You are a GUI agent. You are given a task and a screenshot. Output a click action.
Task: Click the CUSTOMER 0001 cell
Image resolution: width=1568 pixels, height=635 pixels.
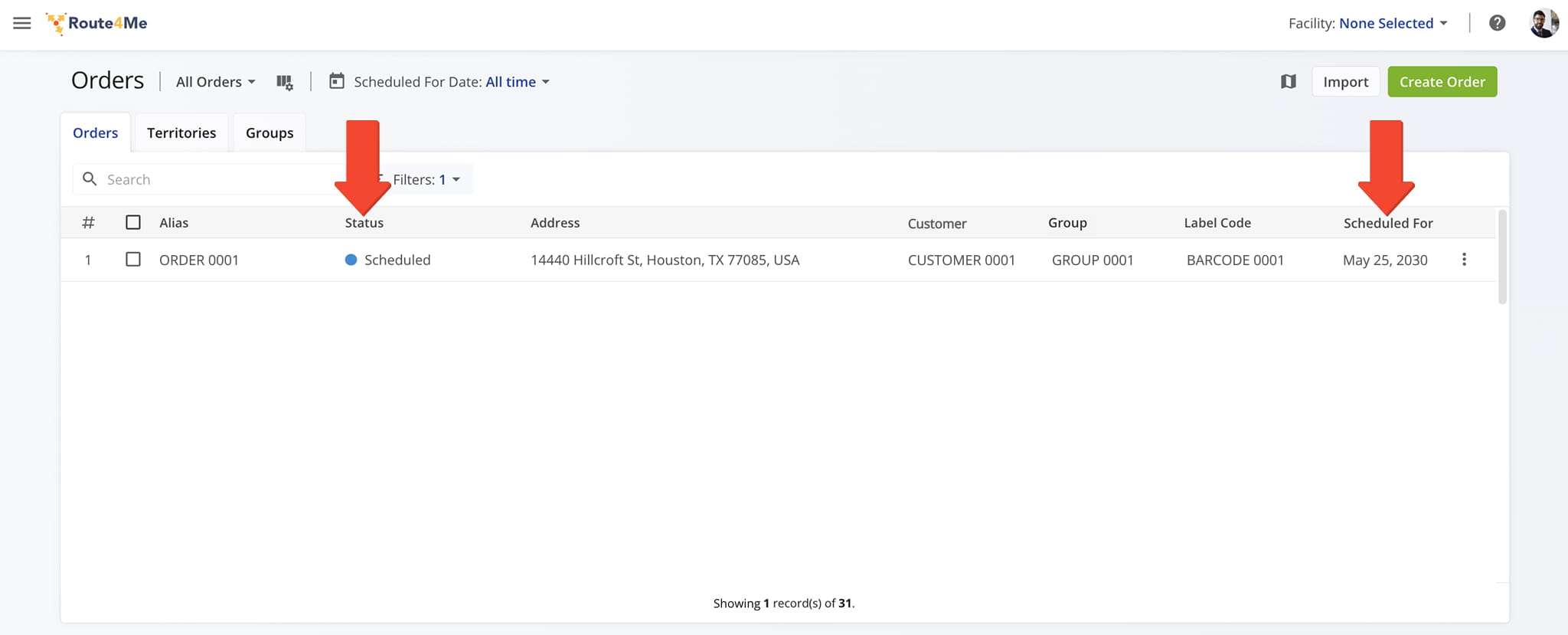pyautogui.click(x=962, y=260)
